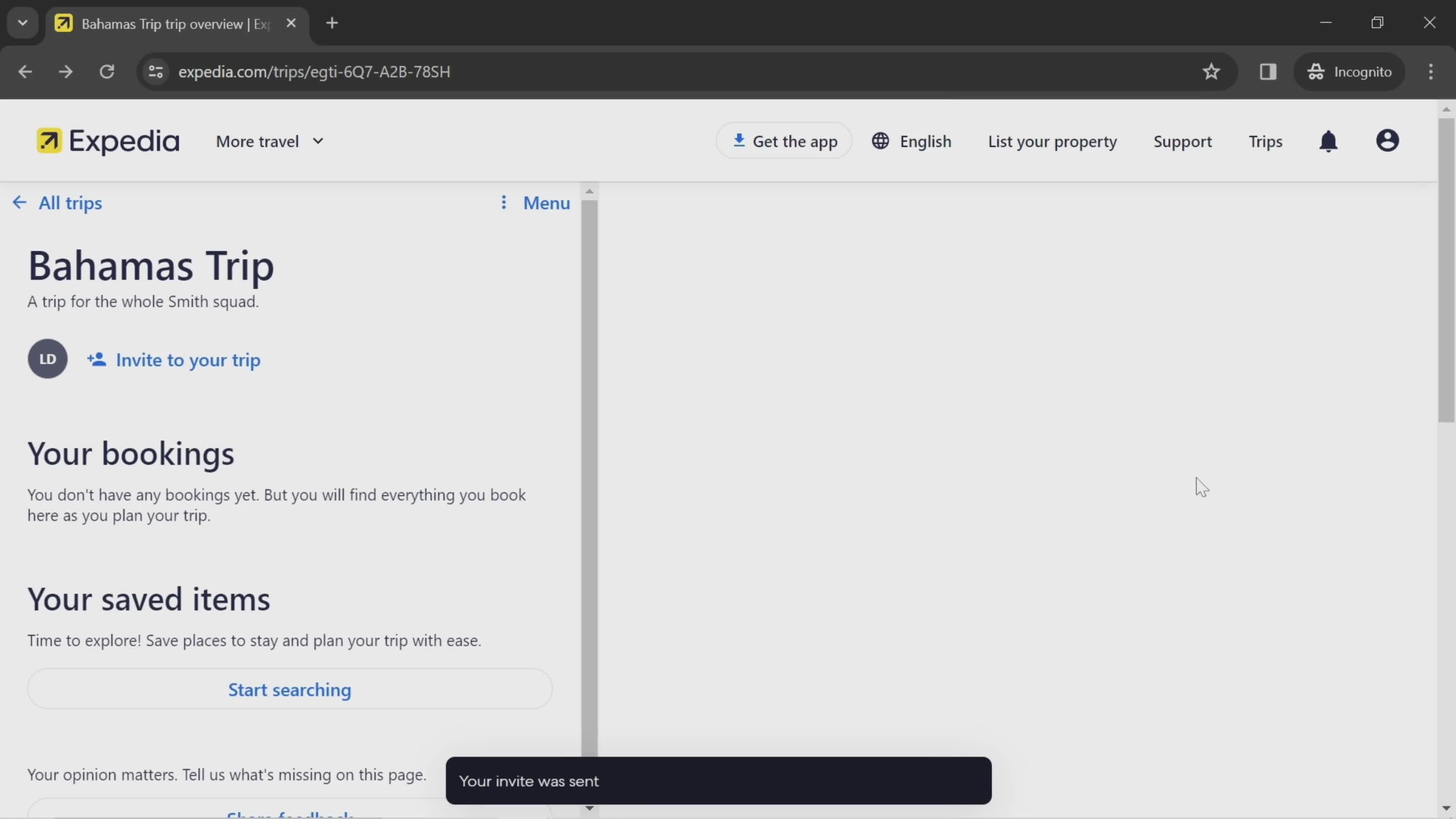This screenshot has height=819, width=1456.
Task: Click the Start searching button
Action: pos(290,689)
